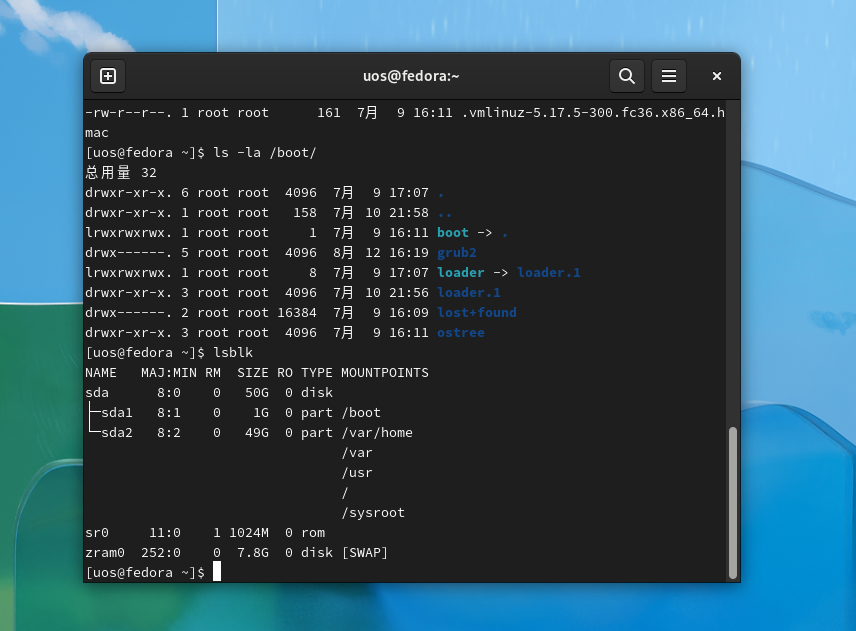This screenshot has height=631, width=856.
Task: Click the zram0 device name
Action: [105, 553]
